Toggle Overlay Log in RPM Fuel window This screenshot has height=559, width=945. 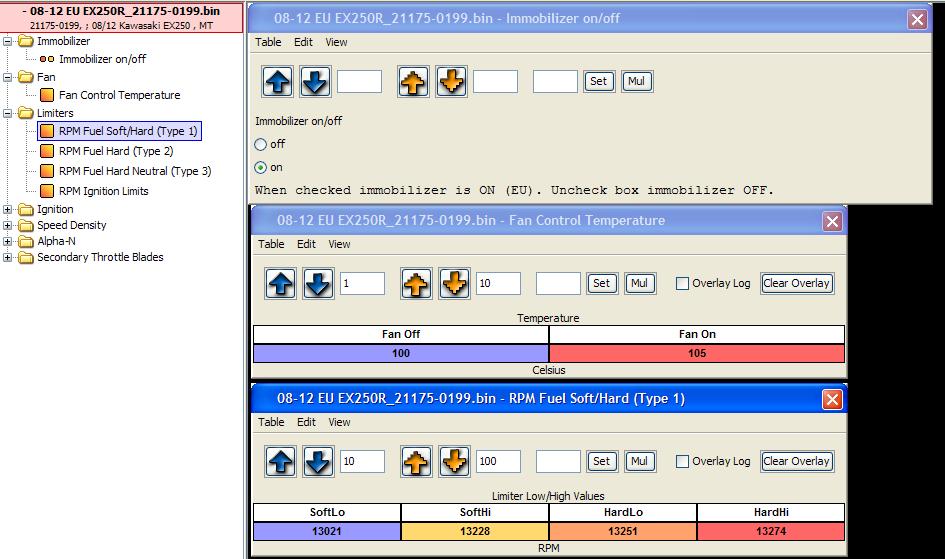pos(682,462)
